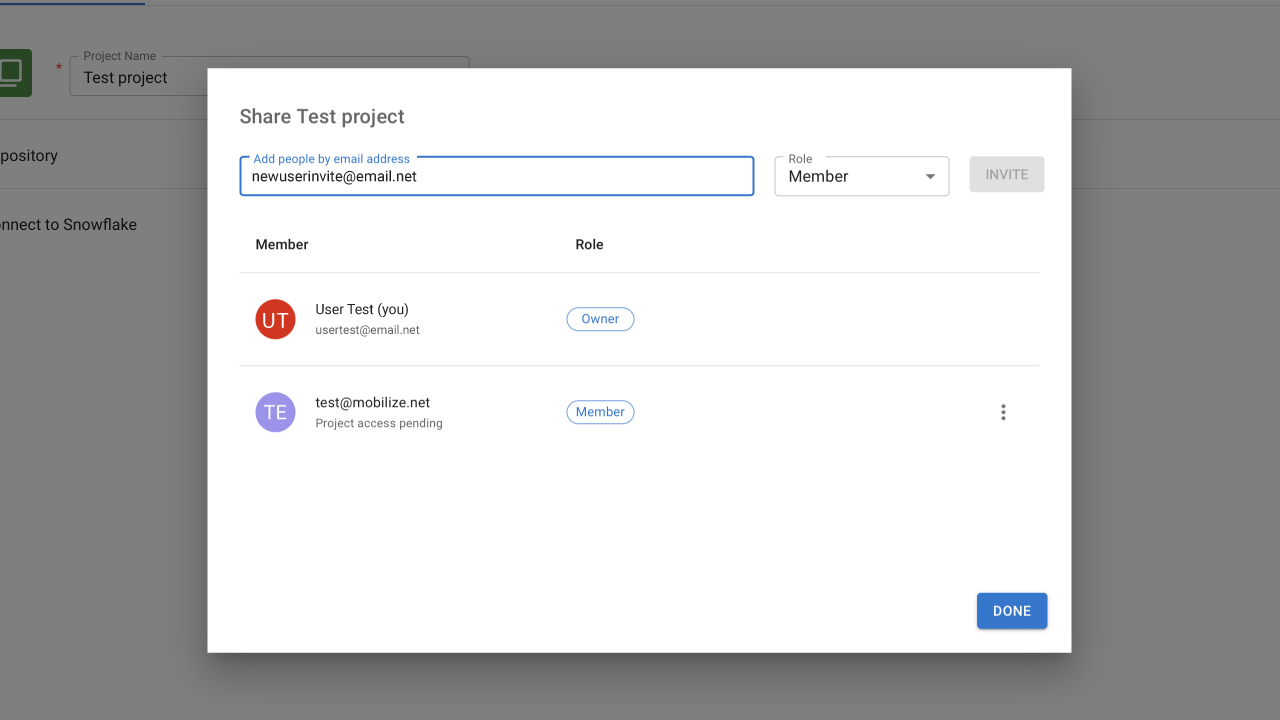The image size is (1280, 720).
Task: Click the Owner role chip
Action: [600, 319]
